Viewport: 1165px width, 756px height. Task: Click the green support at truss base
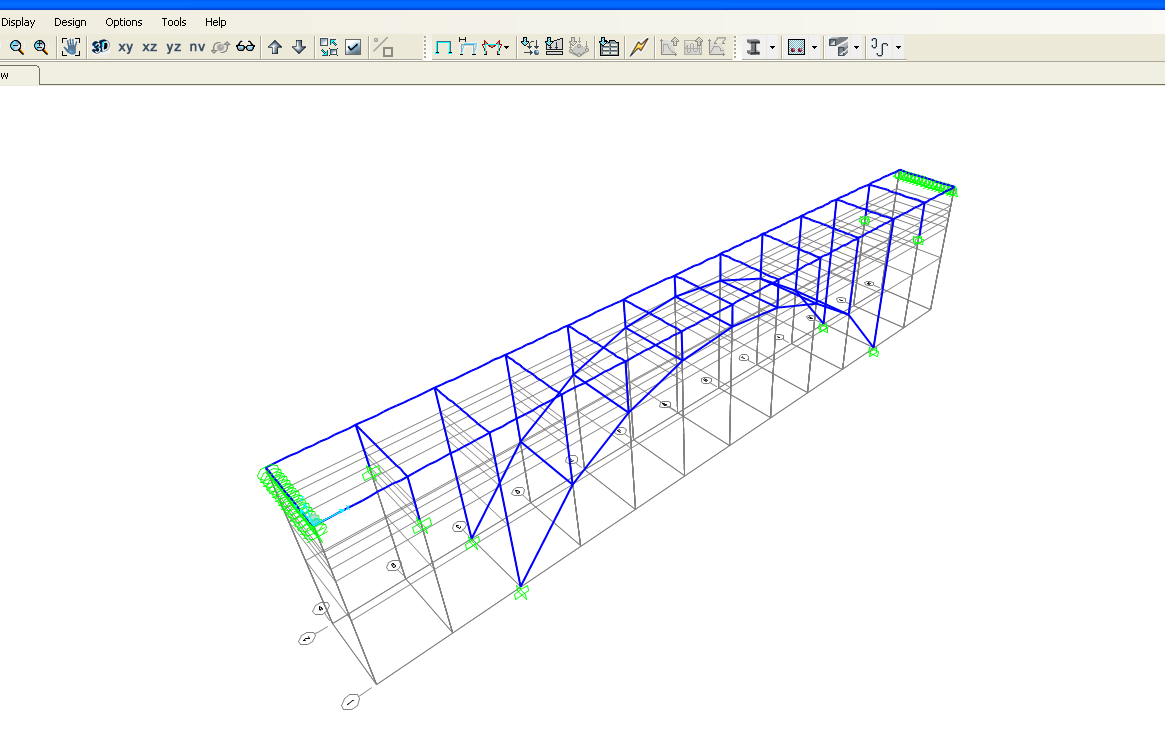(521, 593)
